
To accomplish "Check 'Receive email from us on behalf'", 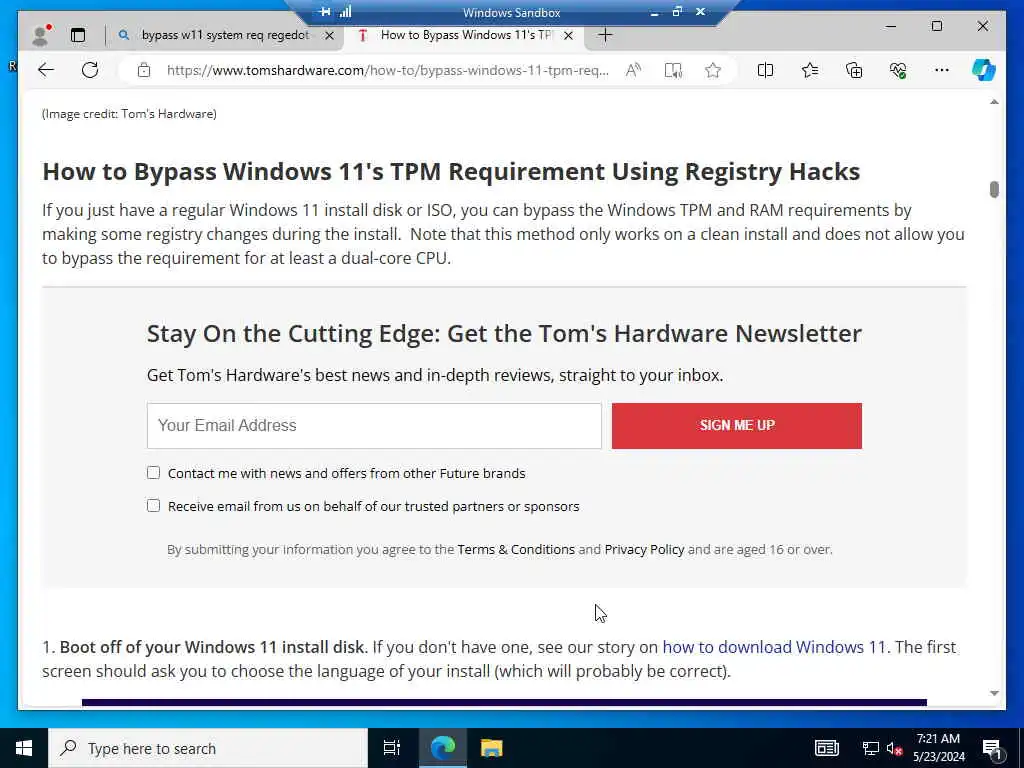I will (153, 505).
